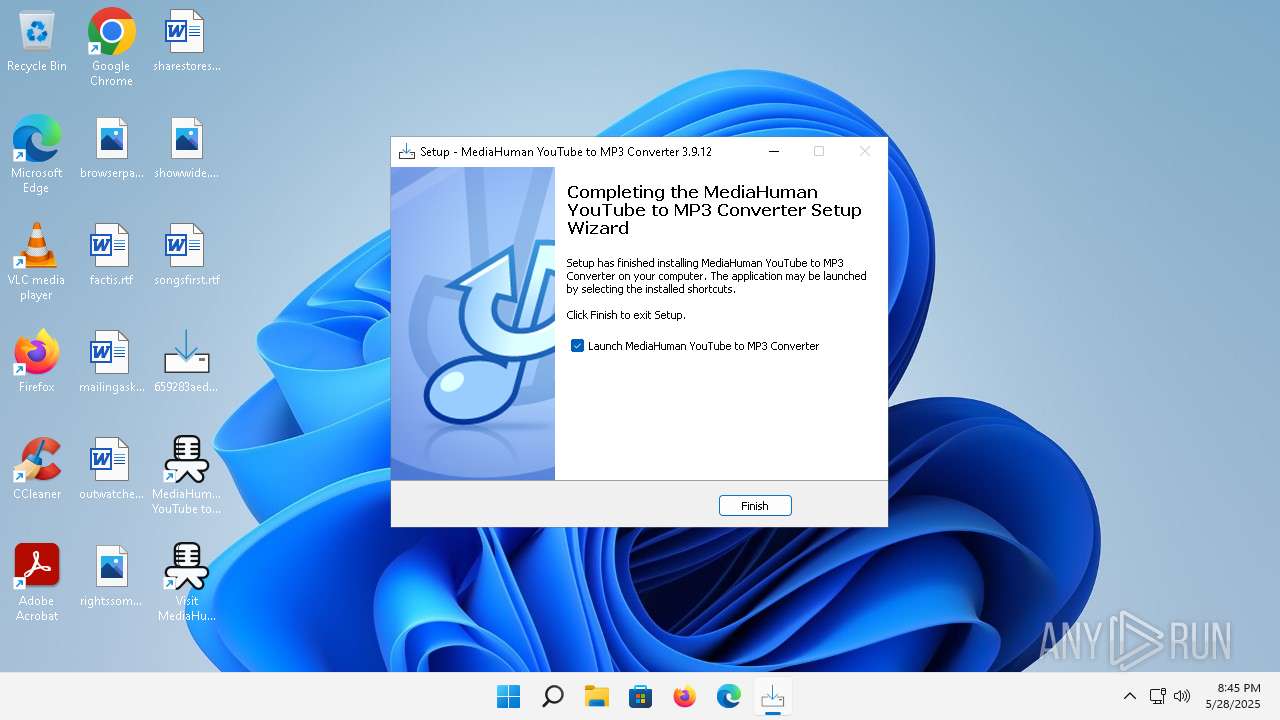Select the rightssom image file icon
The height and width of the screenshot is (720, 1280).
click(x=111, y=576)
